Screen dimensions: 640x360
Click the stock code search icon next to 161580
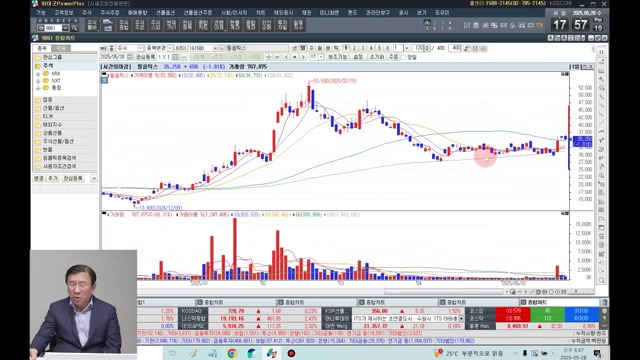(221, 48)
